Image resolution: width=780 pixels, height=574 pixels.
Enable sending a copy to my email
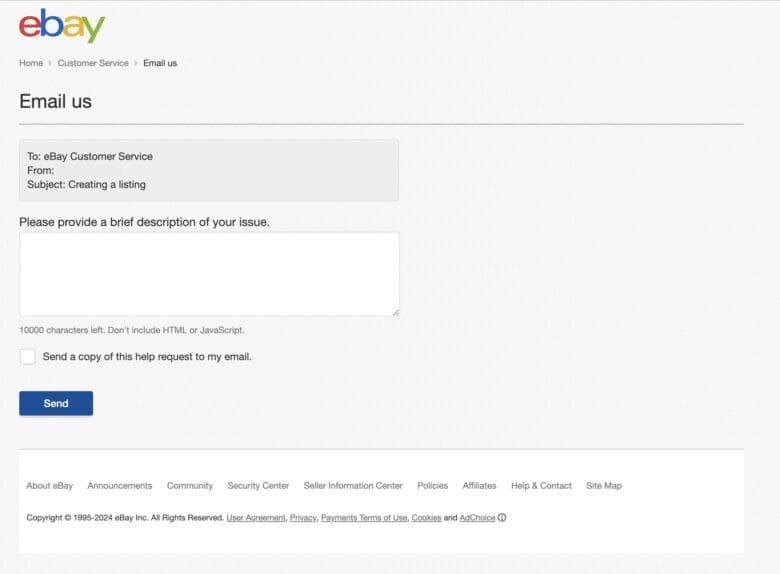(28, 357)
